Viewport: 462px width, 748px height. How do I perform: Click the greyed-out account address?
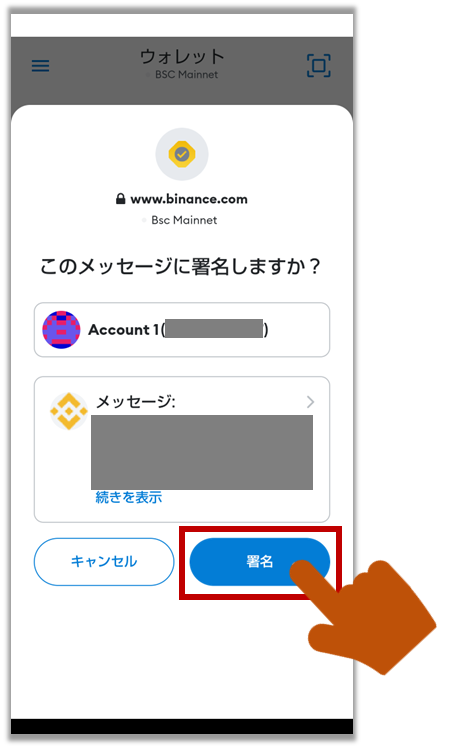(214, 329)
